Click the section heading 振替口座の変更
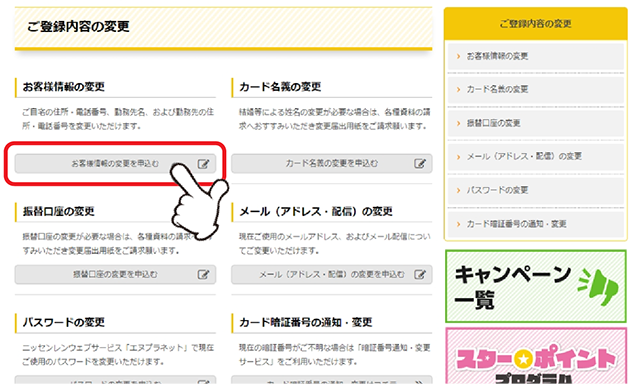Viewport: 639px width, 384px height. click(59, 212)
